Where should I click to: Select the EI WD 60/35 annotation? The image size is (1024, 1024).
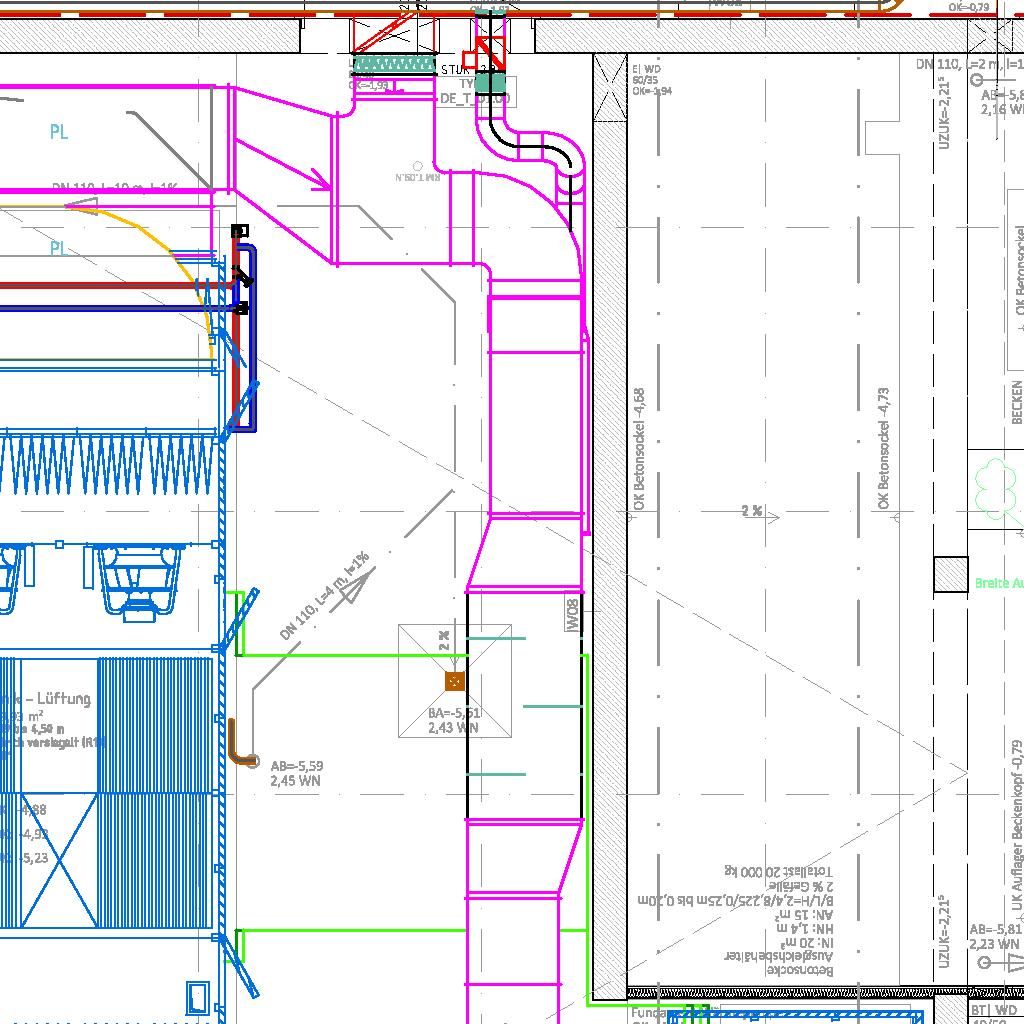645,79
